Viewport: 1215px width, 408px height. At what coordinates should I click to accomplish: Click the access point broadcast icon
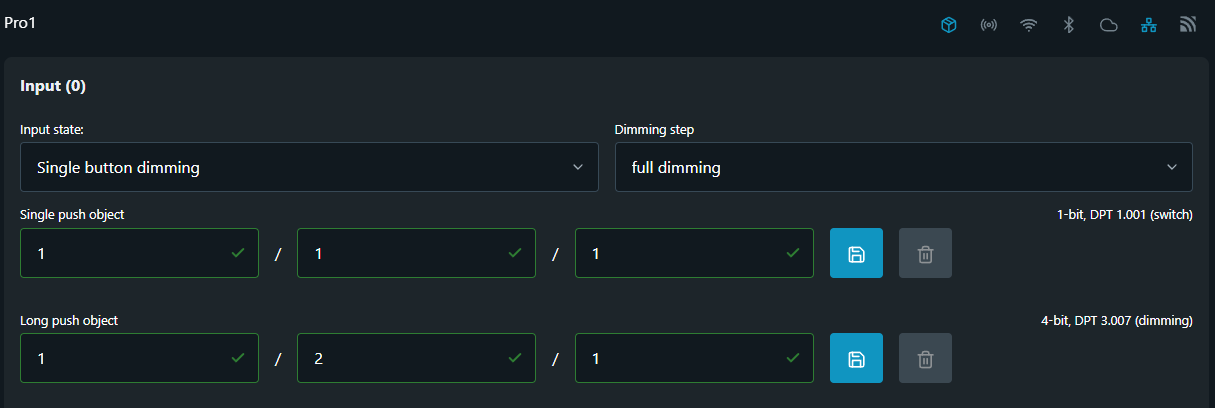(989, 25)
